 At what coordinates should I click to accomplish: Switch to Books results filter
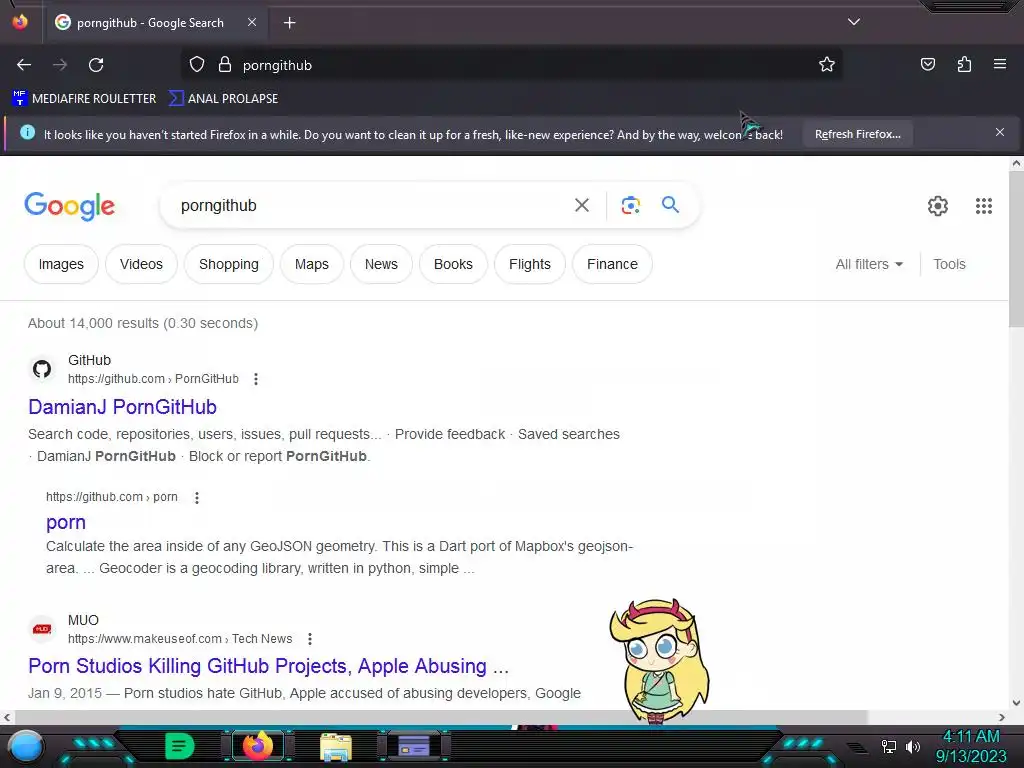(453, 264)
